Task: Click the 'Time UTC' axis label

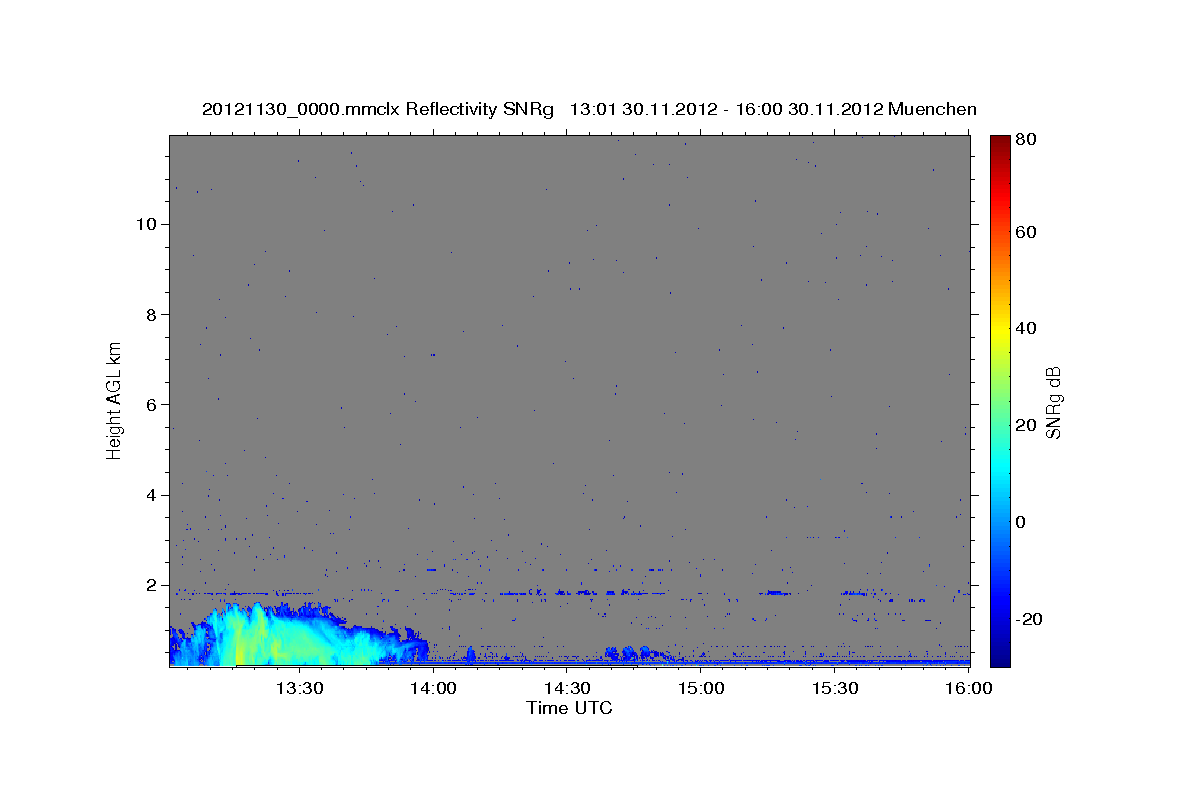Action: coord(569,708)
